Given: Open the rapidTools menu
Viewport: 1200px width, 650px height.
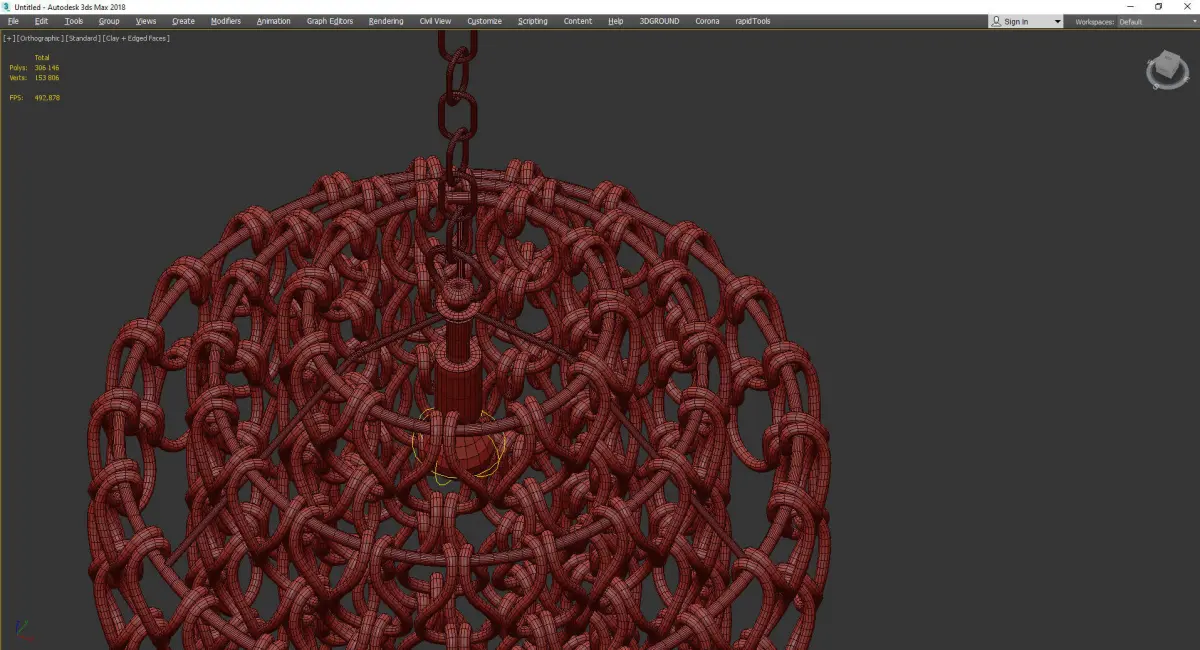Looking at the screenshot, I should coord(753,21).
